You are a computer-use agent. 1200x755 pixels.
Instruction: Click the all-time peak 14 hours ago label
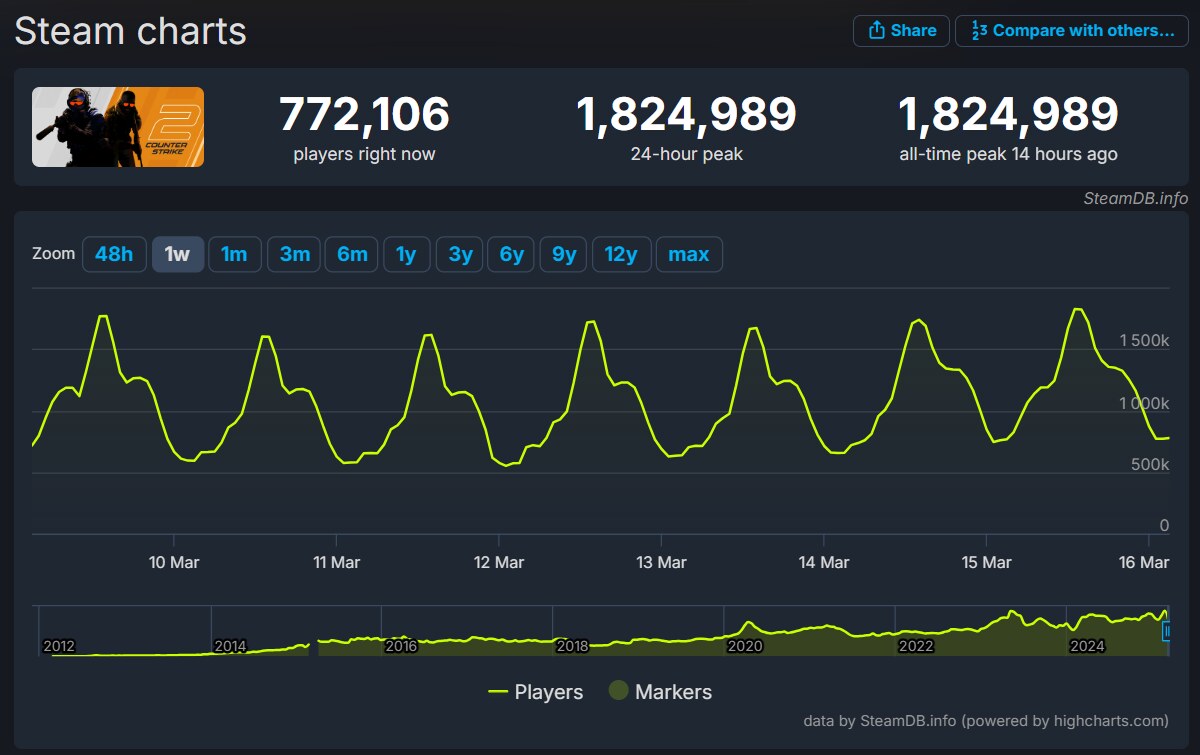[x=1008, y=154]
